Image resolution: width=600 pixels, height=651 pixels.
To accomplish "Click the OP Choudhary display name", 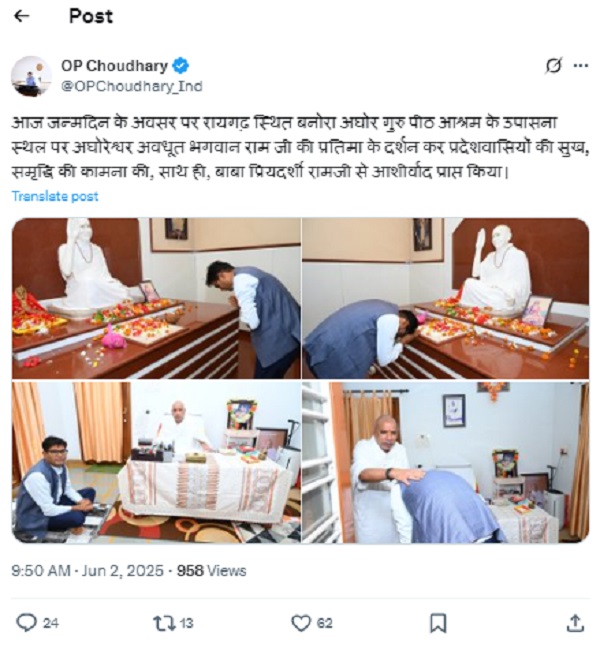I will tap(114, 66).
